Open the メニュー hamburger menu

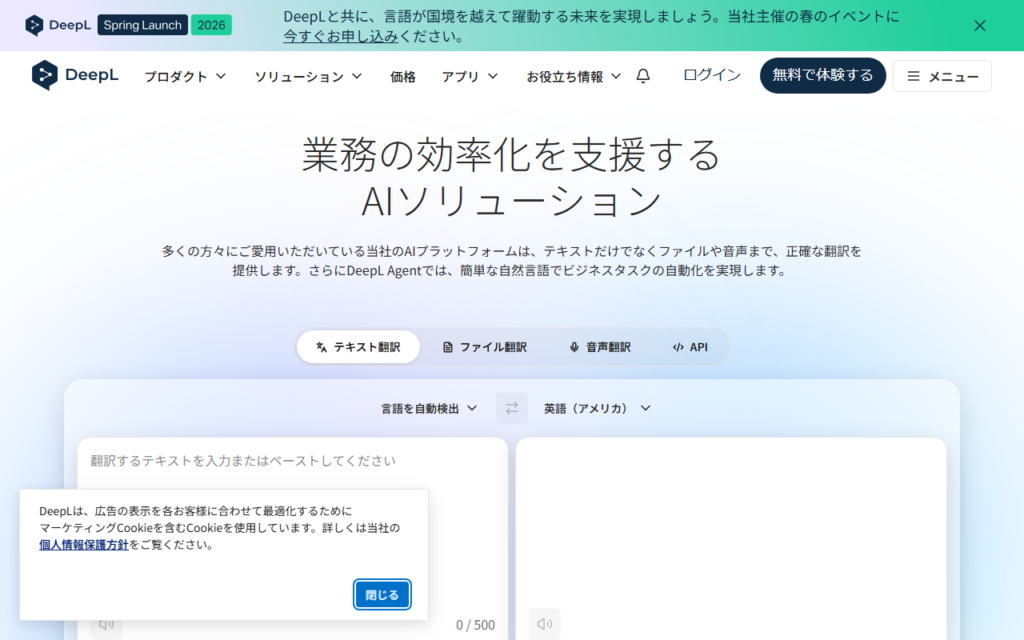(x=942, y=76)
